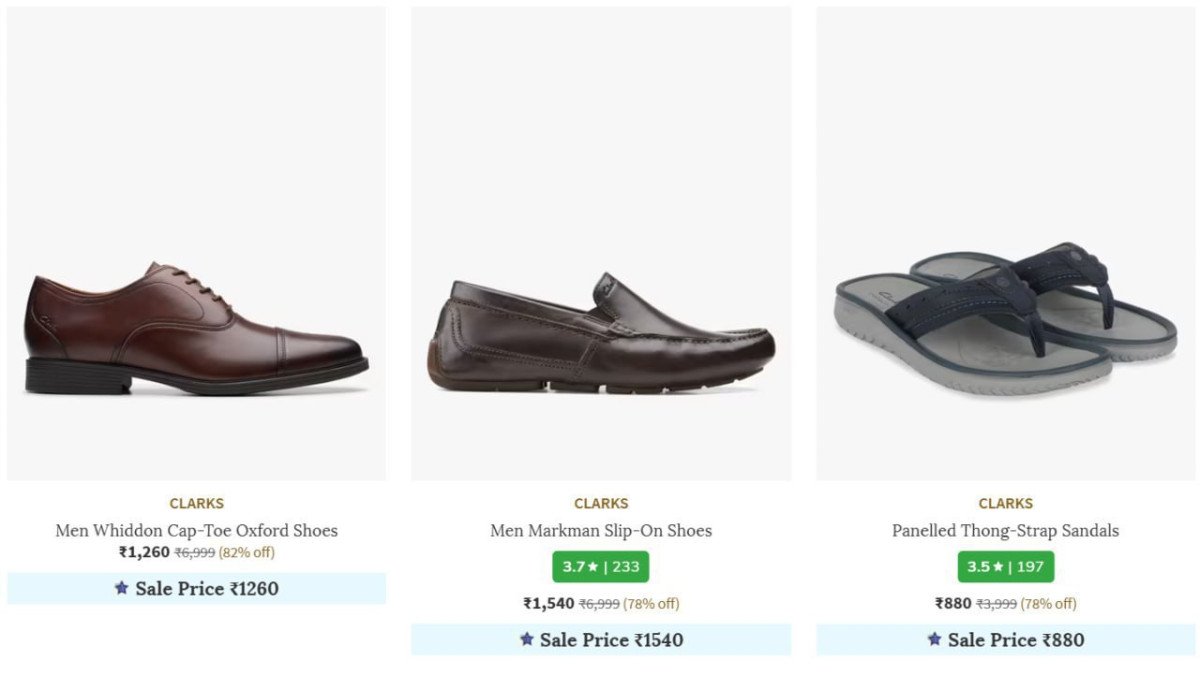Open Men Markman Slip-On Shoes title
The height and width of the screenshot is (676, 1200).
tap(601, 530)
